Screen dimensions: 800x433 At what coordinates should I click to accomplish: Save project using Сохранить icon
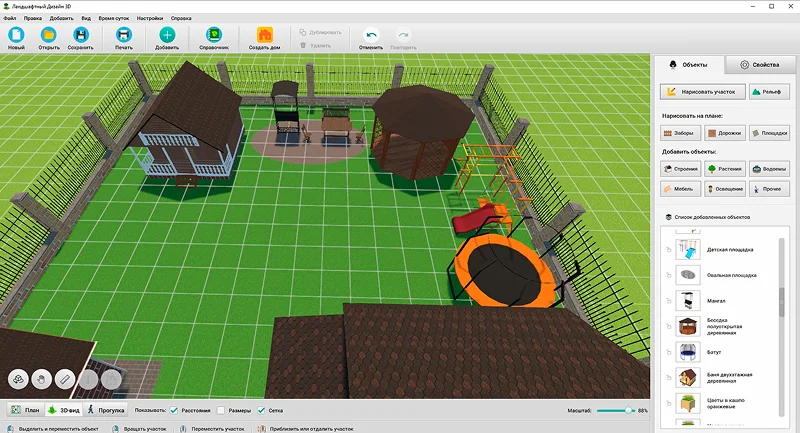click(81, 35)
